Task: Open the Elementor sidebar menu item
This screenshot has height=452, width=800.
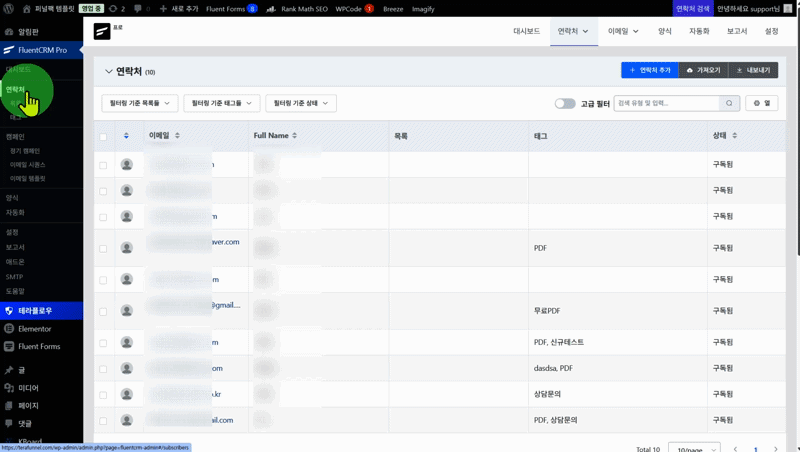Action: coord(34,328)
